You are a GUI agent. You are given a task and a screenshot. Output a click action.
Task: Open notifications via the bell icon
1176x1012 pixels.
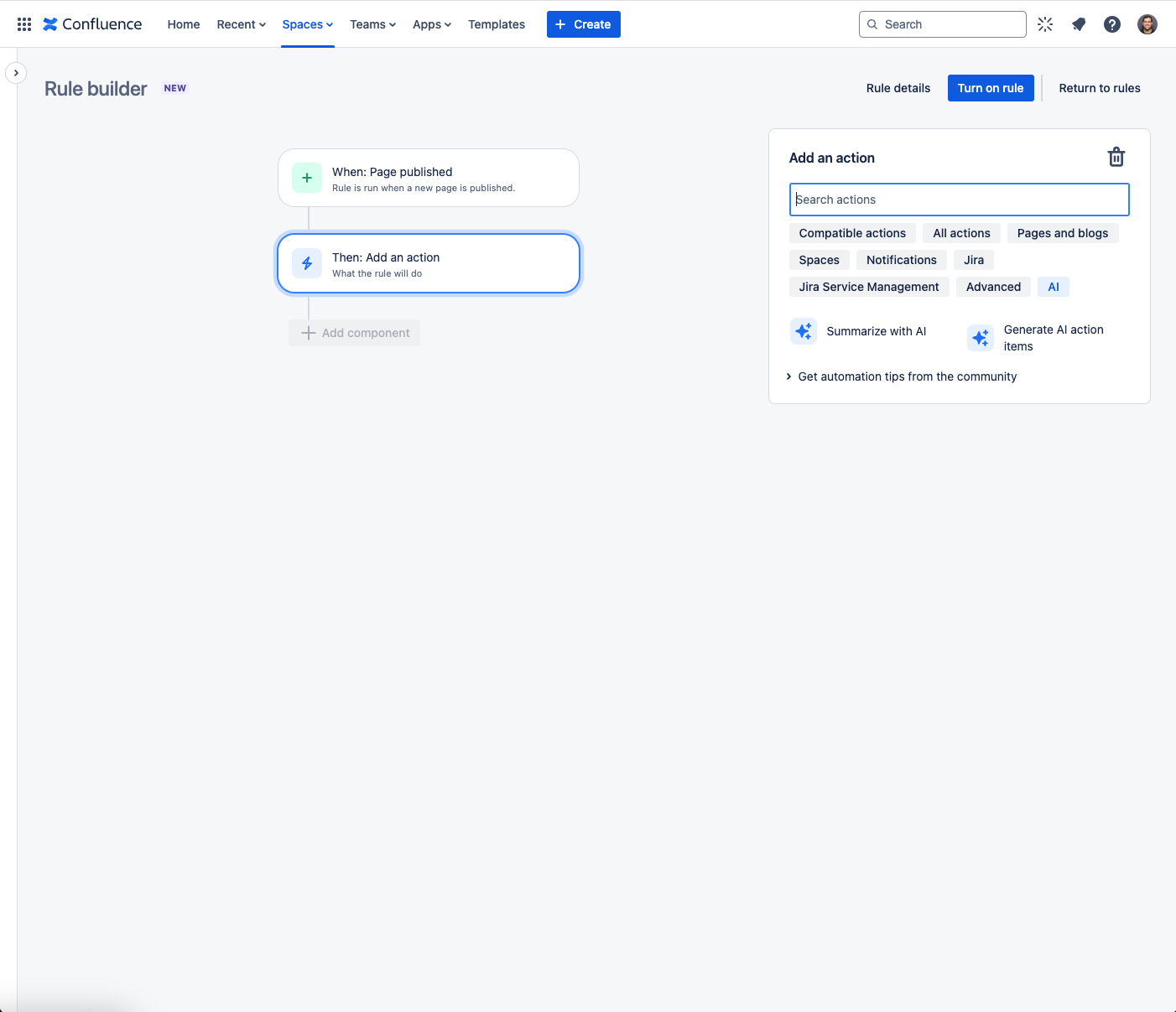pos(1079,23)
